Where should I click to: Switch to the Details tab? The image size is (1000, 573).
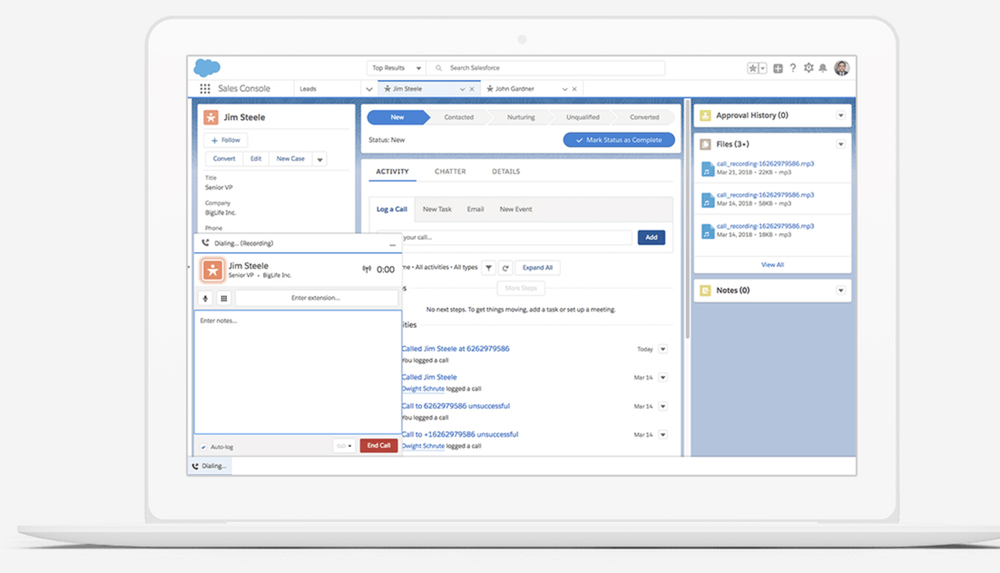tap(506, 172)
